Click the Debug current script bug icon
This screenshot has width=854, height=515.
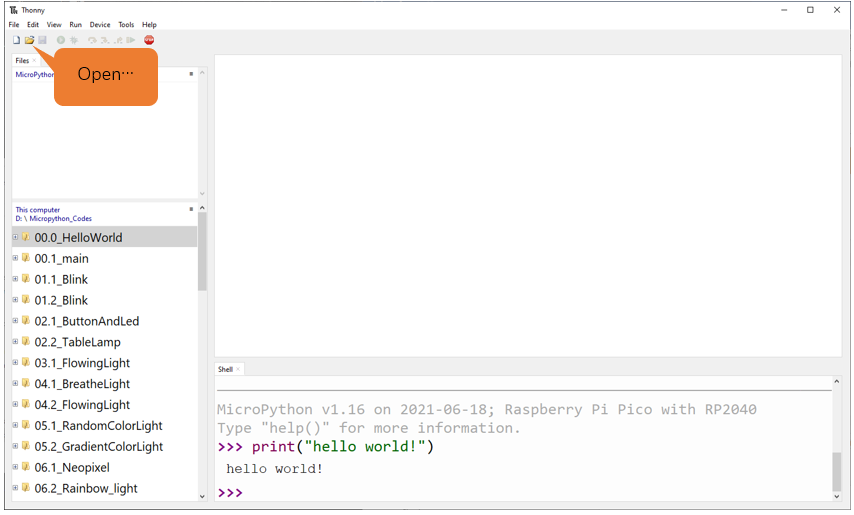pyautogui.click(x=74, y=40)
